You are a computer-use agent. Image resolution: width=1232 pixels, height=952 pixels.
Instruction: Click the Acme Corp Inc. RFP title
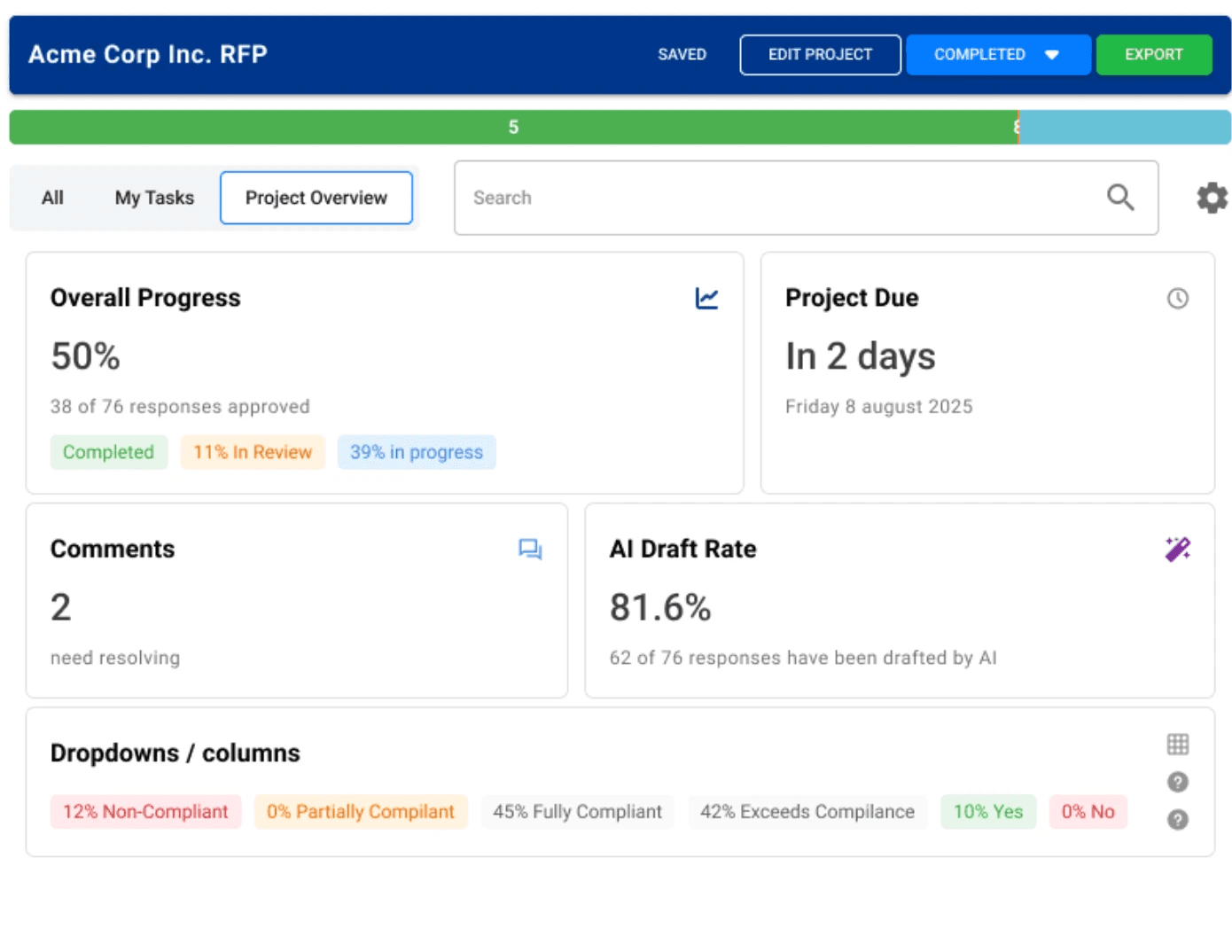click(148, 55)
